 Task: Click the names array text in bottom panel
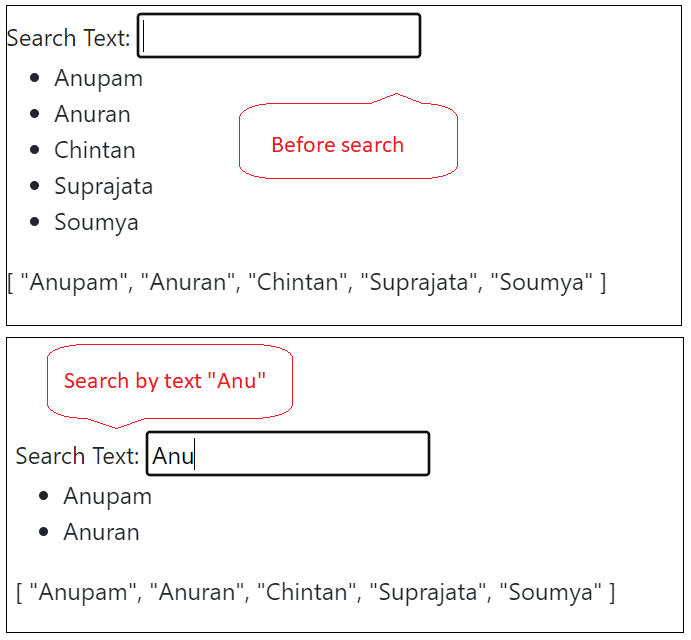[316, 592]
